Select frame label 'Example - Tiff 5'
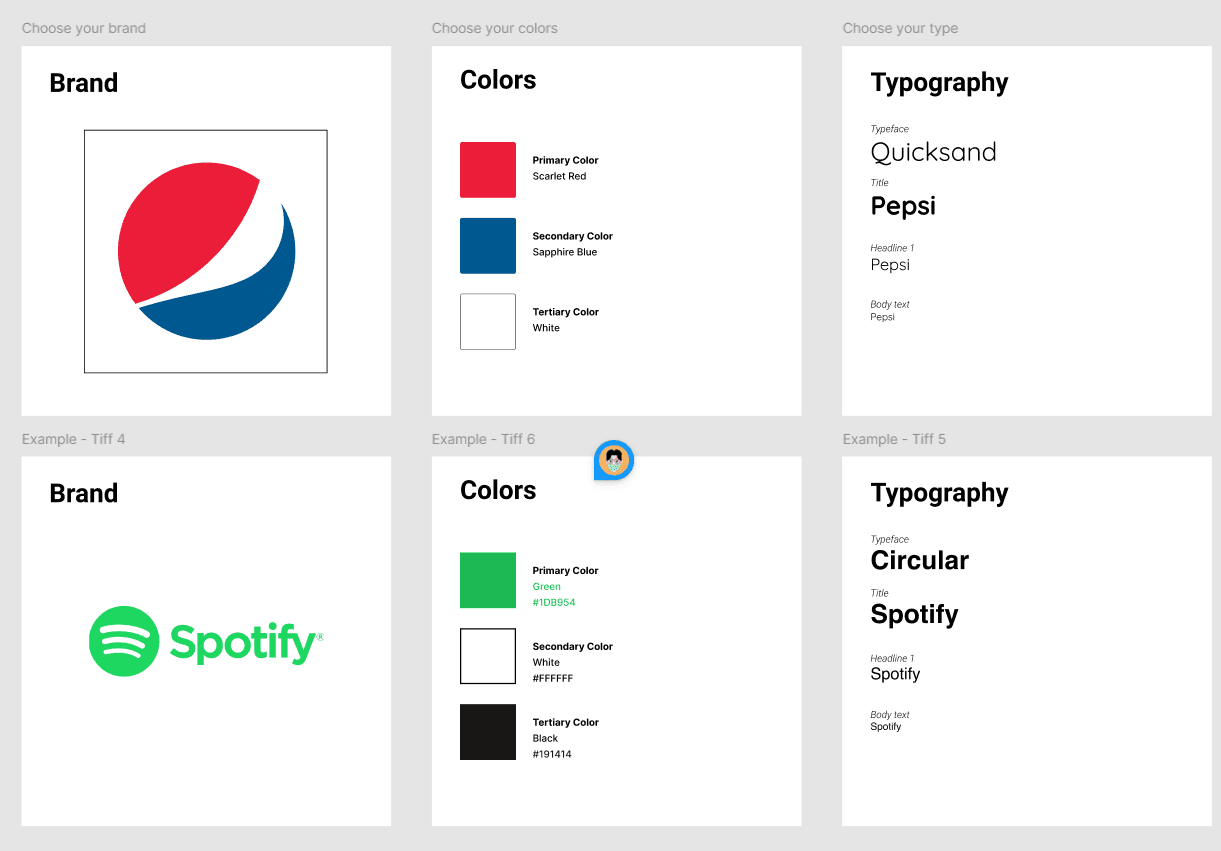 894,439
